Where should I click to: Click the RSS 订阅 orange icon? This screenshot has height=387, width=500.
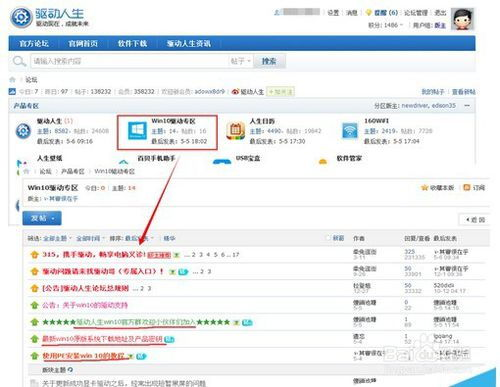(467, 187)
